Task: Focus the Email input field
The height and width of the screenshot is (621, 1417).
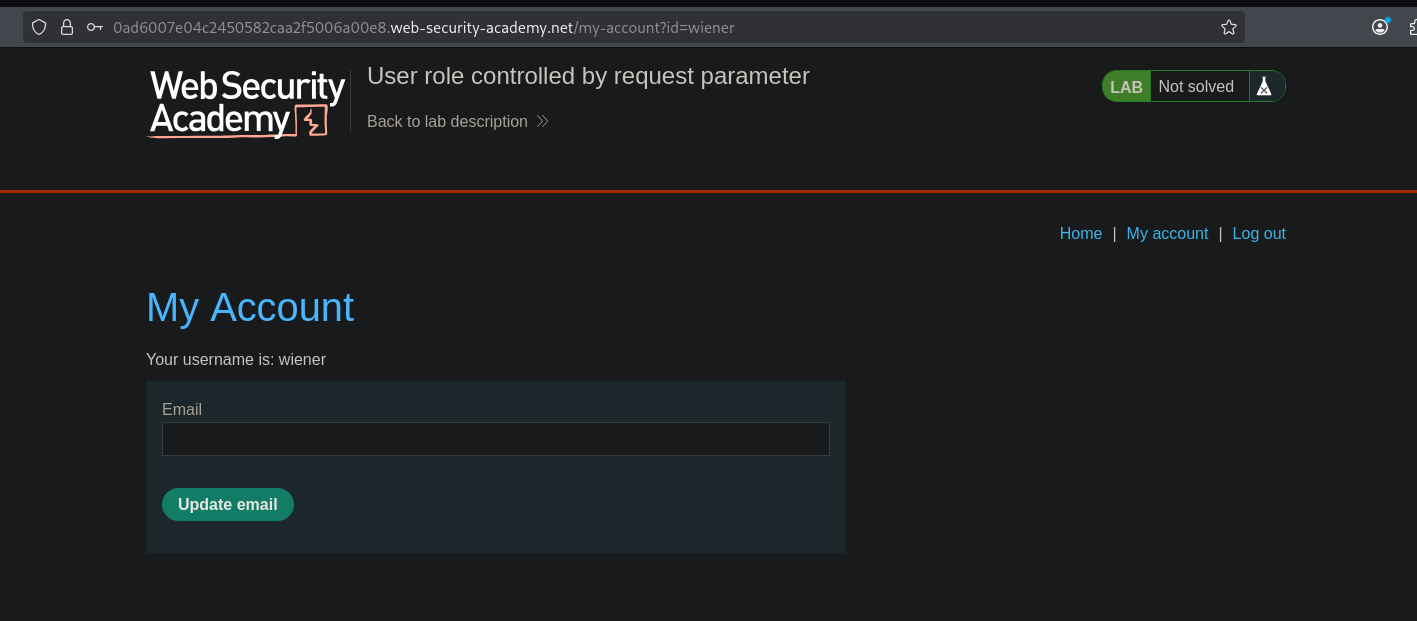Action: tap(495, 439)
